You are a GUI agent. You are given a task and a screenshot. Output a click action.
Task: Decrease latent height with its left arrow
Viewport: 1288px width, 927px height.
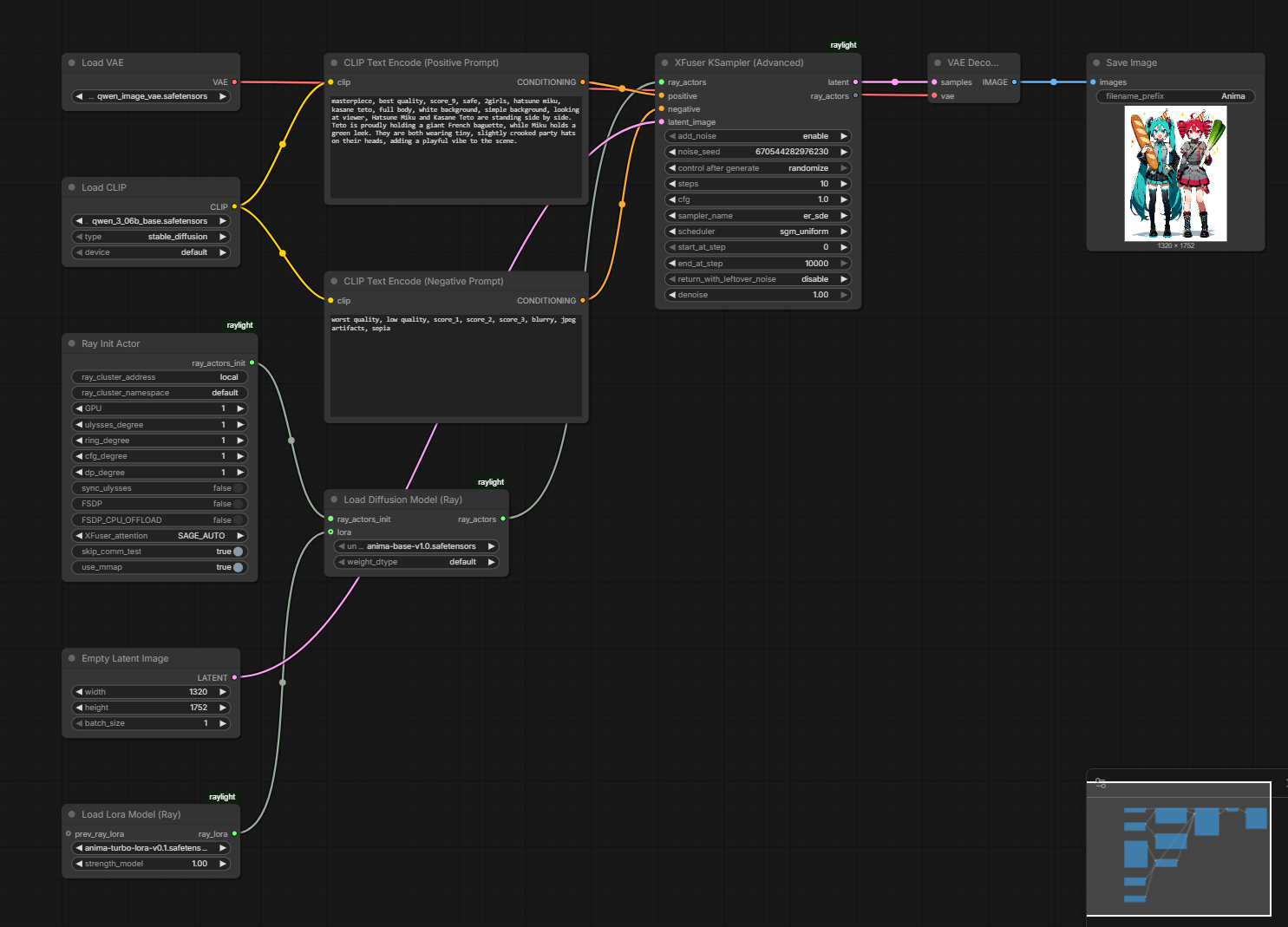tap(79, 708)
